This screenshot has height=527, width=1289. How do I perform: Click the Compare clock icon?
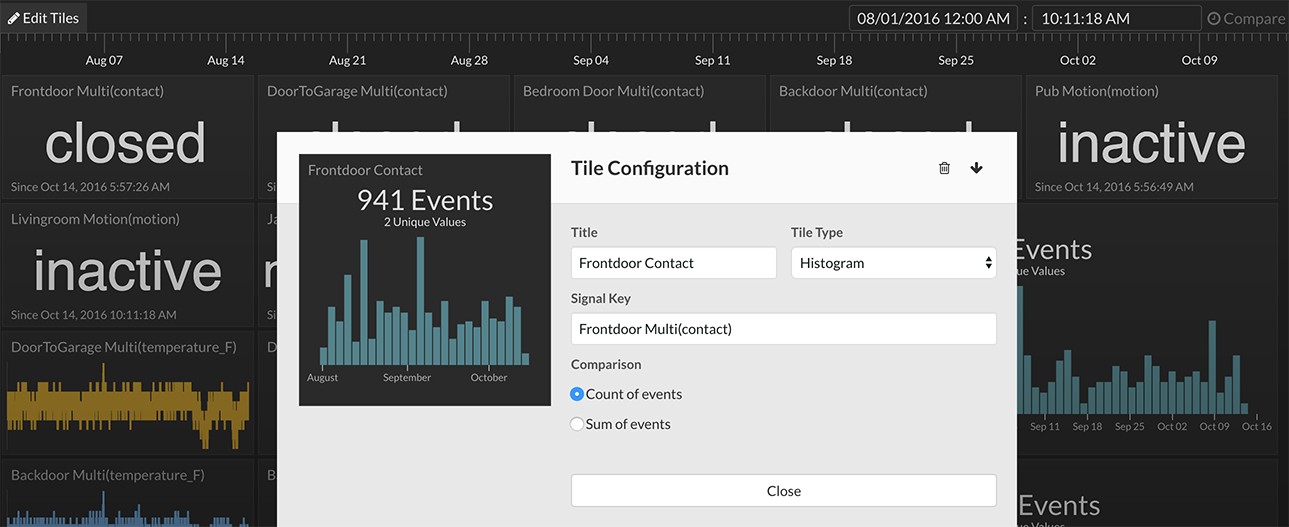(x=1214, y=19)
